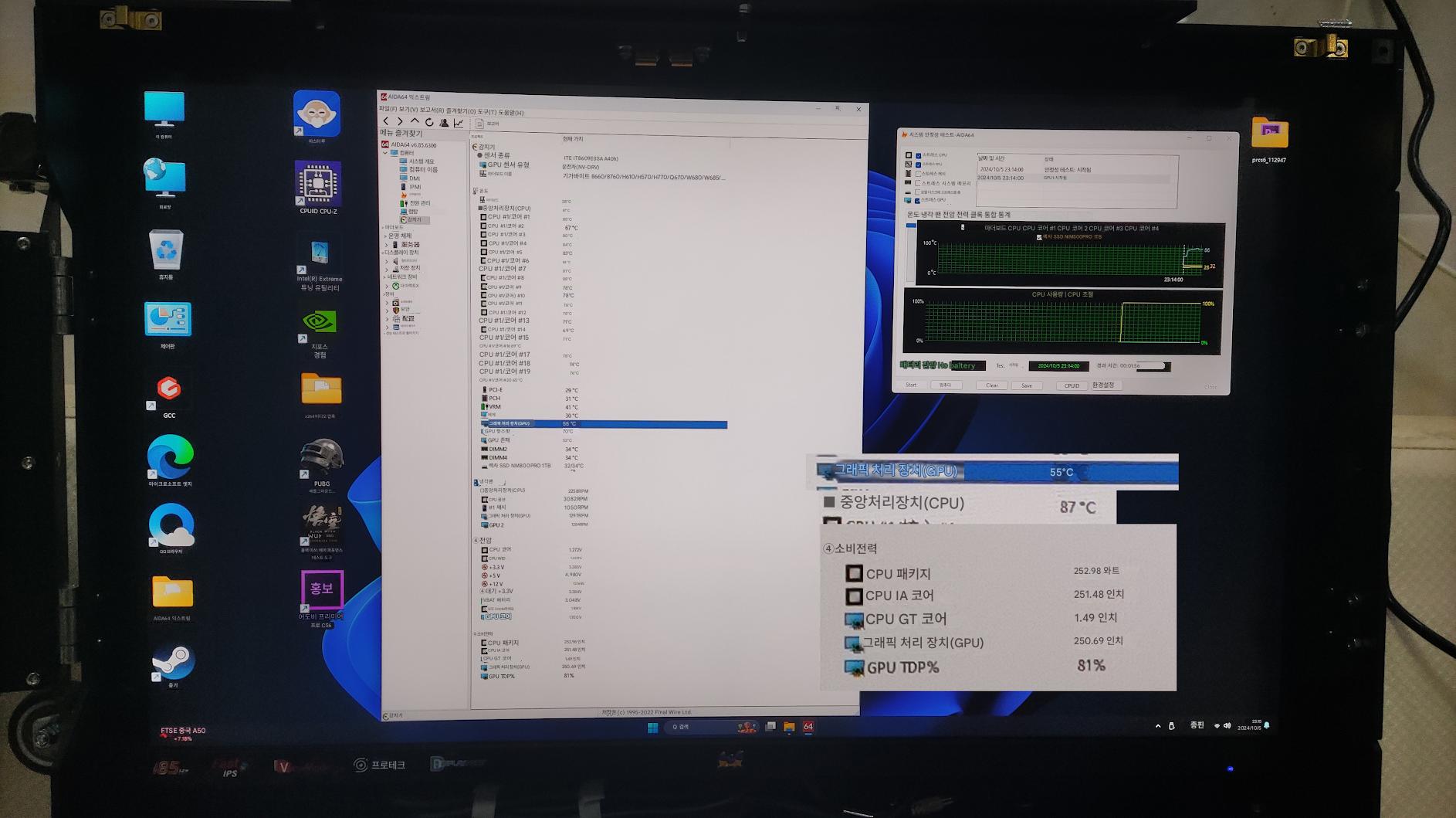Viewport: 1456px width, 818px height.
Task: Collapse the computer node in the tree
Action: pos(385,153)
